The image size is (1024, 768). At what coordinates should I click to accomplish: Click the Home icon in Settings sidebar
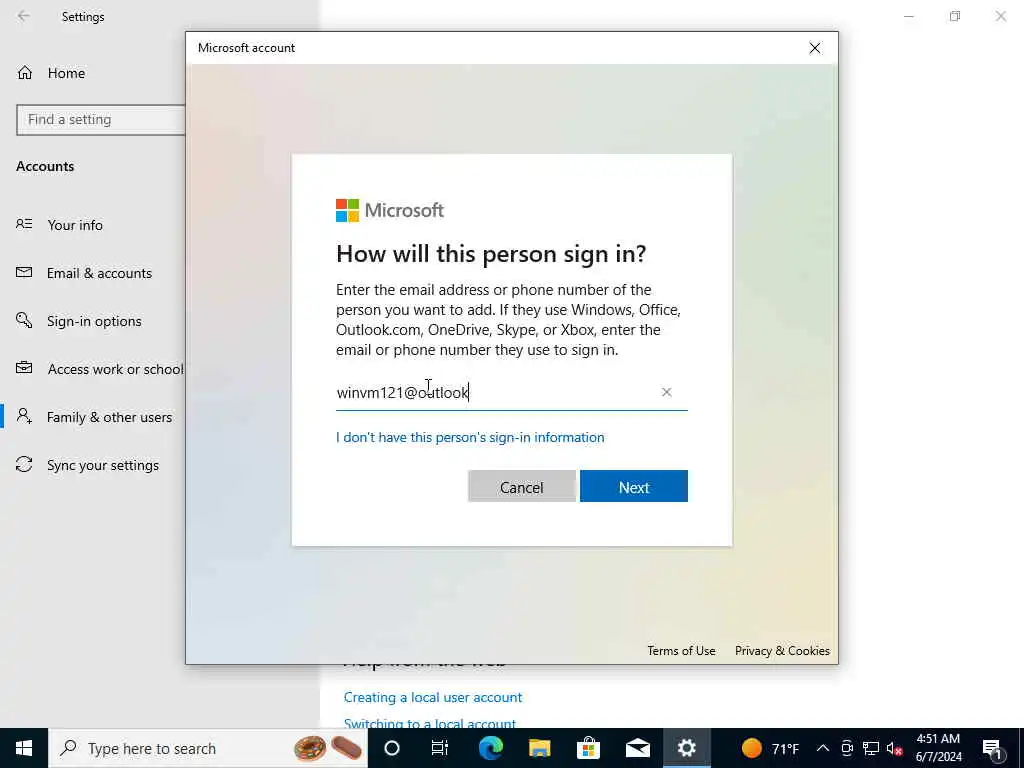pyautogui.click(x=25, y=72)
